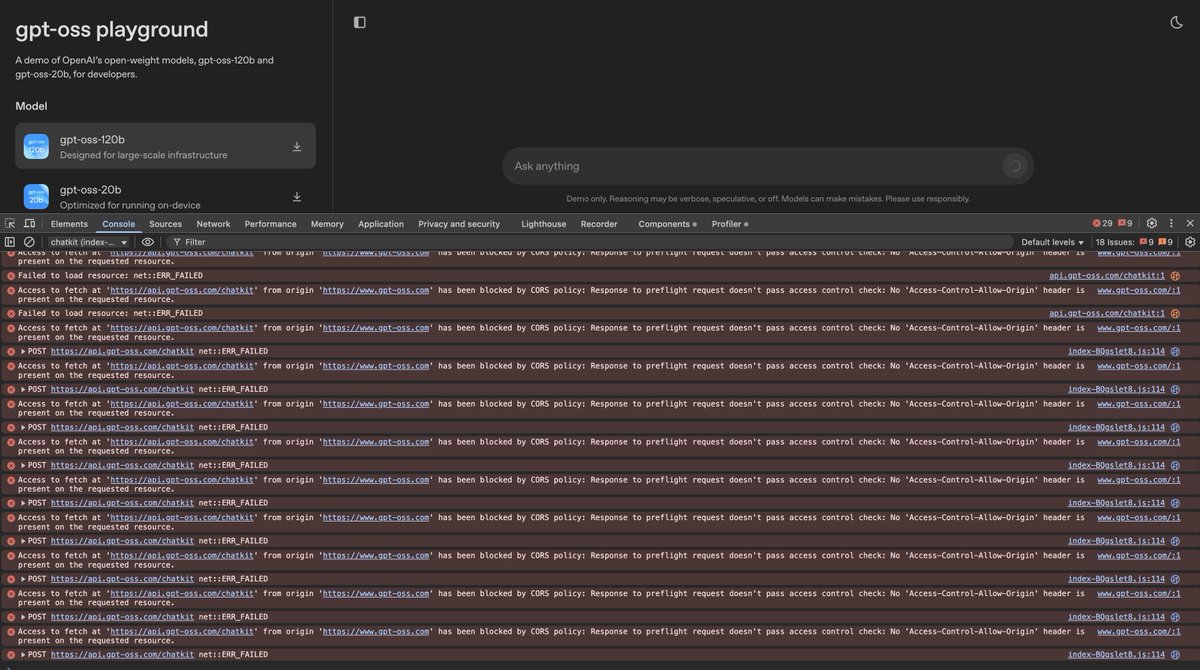This screenshot has width=1200, height=670.
Task: Open the 18 Issues summary
Action: (x=1134, y=242)
